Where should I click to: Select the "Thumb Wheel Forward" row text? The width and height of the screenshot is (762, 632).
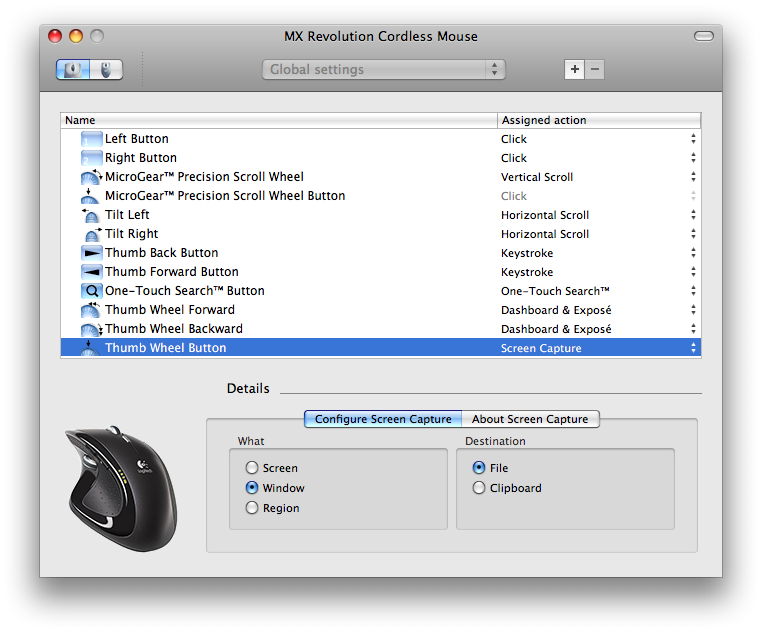(170, 310)
